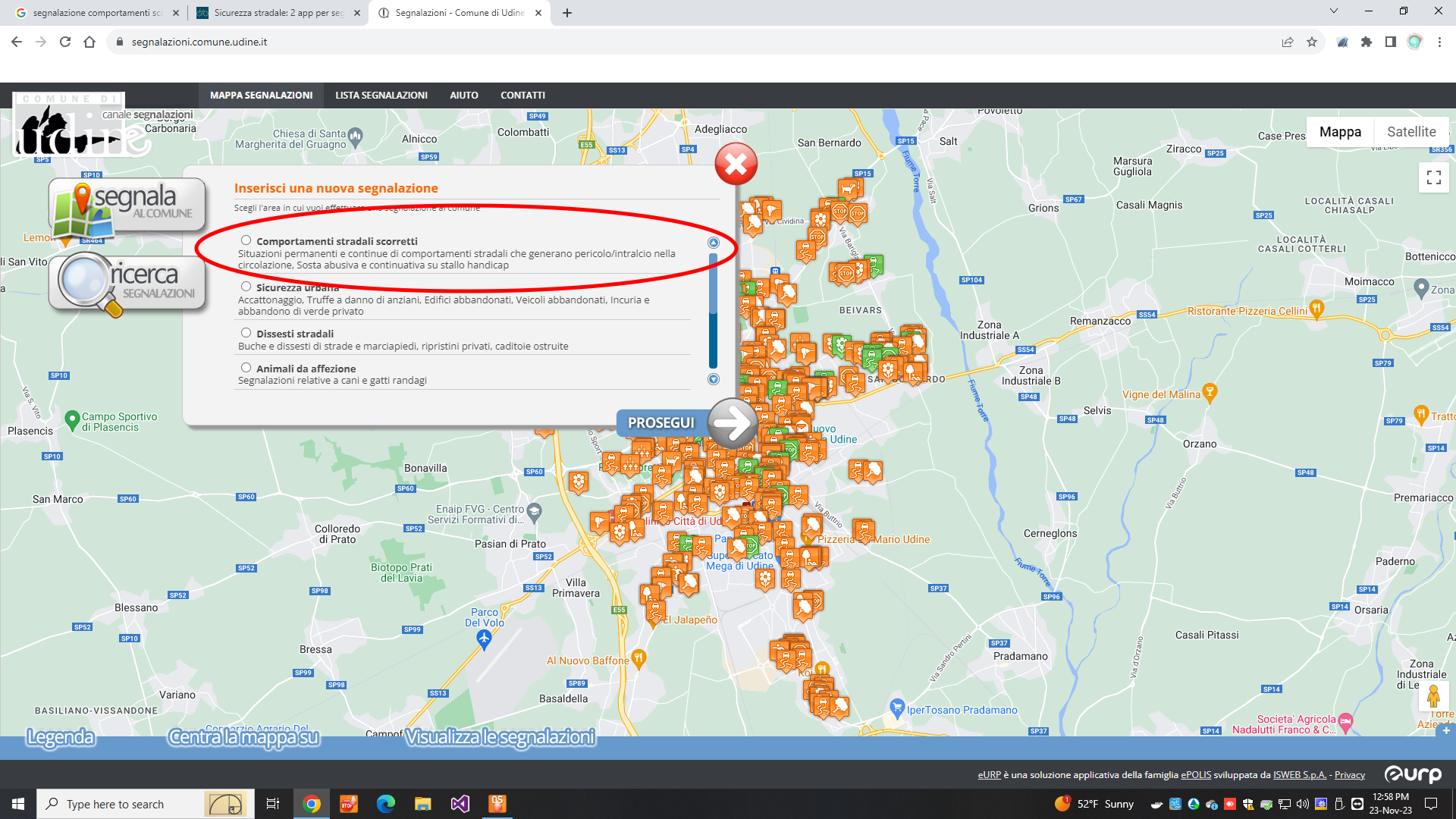Open the Chrome profile avatar
This screenshot has height=819, width=1456.
click(x=1415, y=42)
